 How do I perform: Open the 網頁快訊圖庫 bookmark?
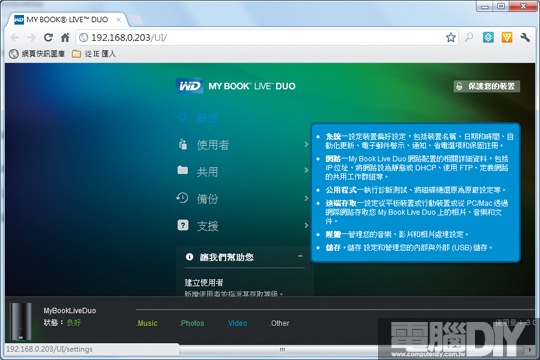point(37,54)
